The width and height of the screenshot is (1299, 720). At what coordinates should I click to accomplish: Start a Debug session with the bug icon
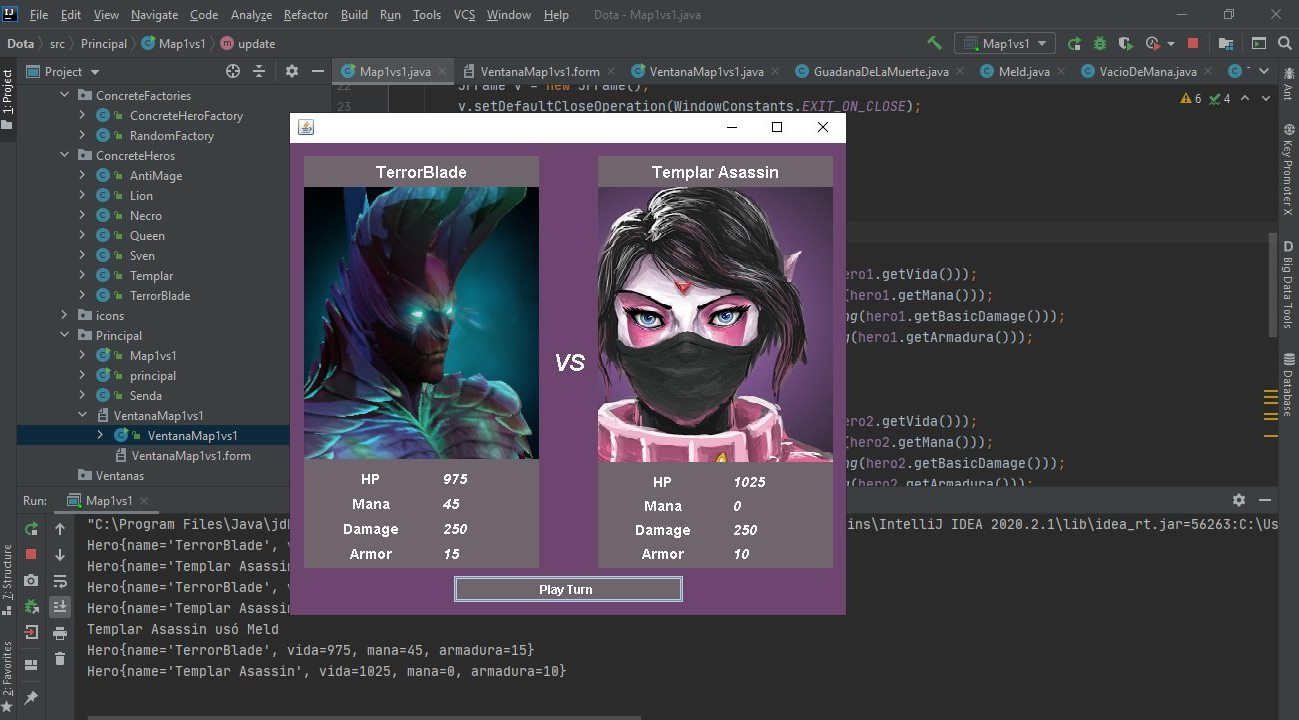[x=1098, y=44]
